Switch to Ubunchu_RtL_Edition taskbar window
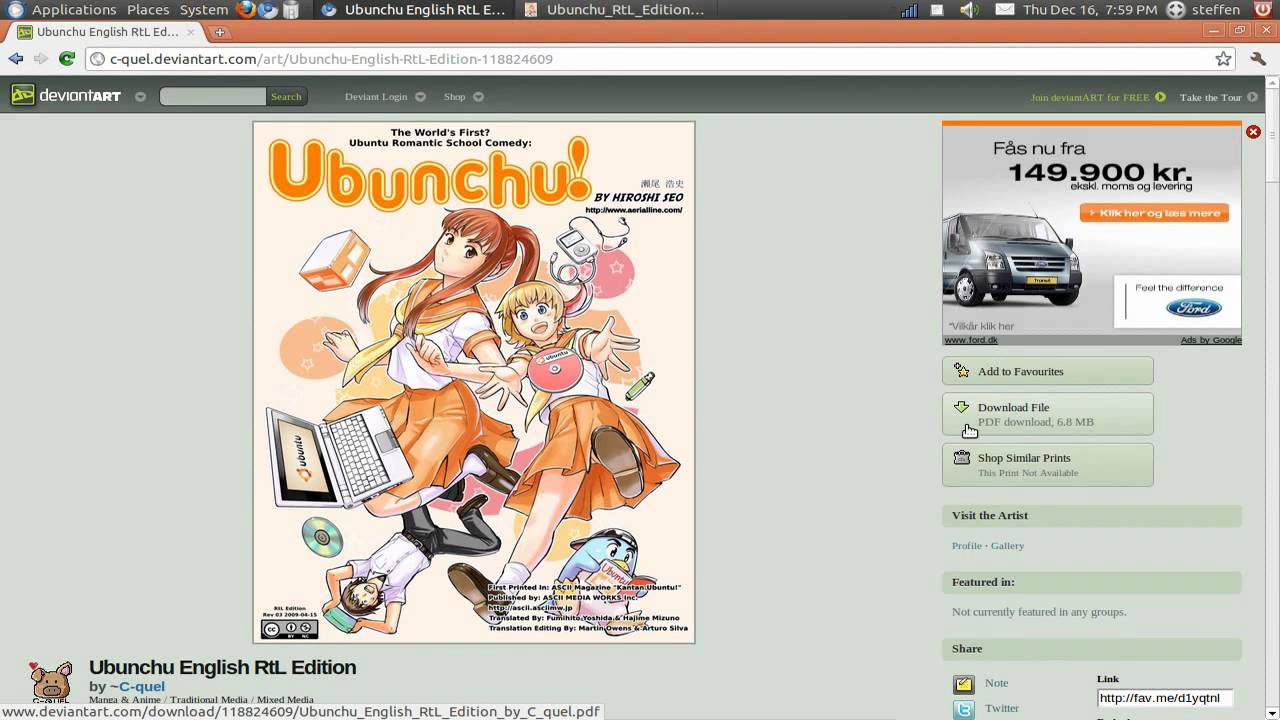 615,10
